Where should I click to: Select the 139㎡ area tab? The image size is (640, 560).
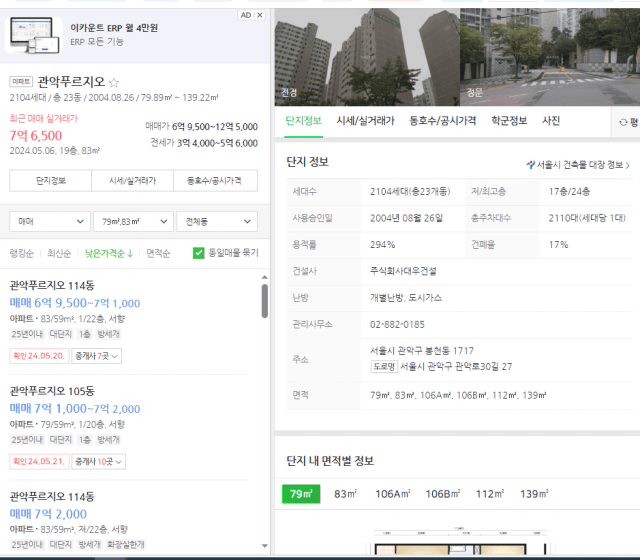[534, 494]
